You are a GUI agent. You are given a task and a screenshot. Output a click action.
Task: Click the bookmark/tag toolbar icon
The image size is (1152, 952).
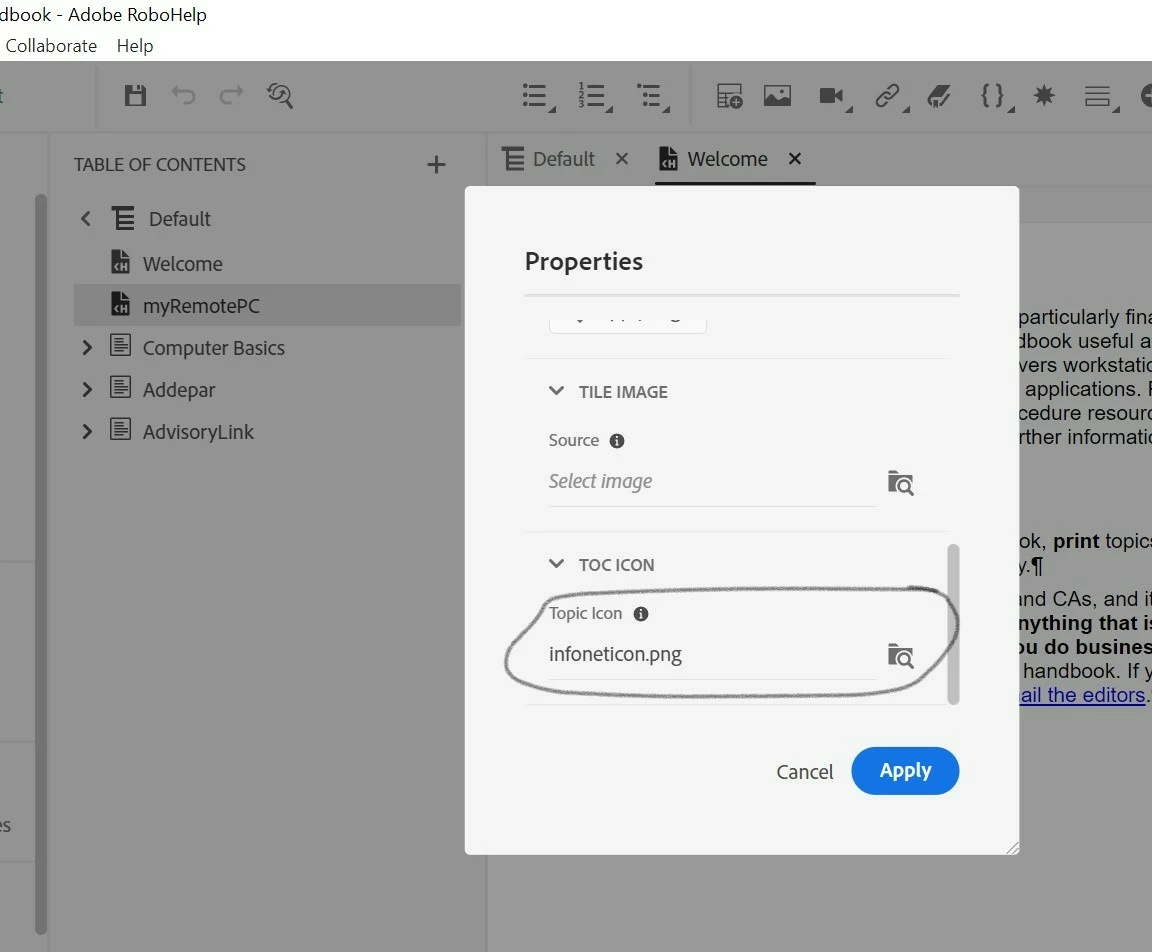pyautogui.click(x=939, y=96)
